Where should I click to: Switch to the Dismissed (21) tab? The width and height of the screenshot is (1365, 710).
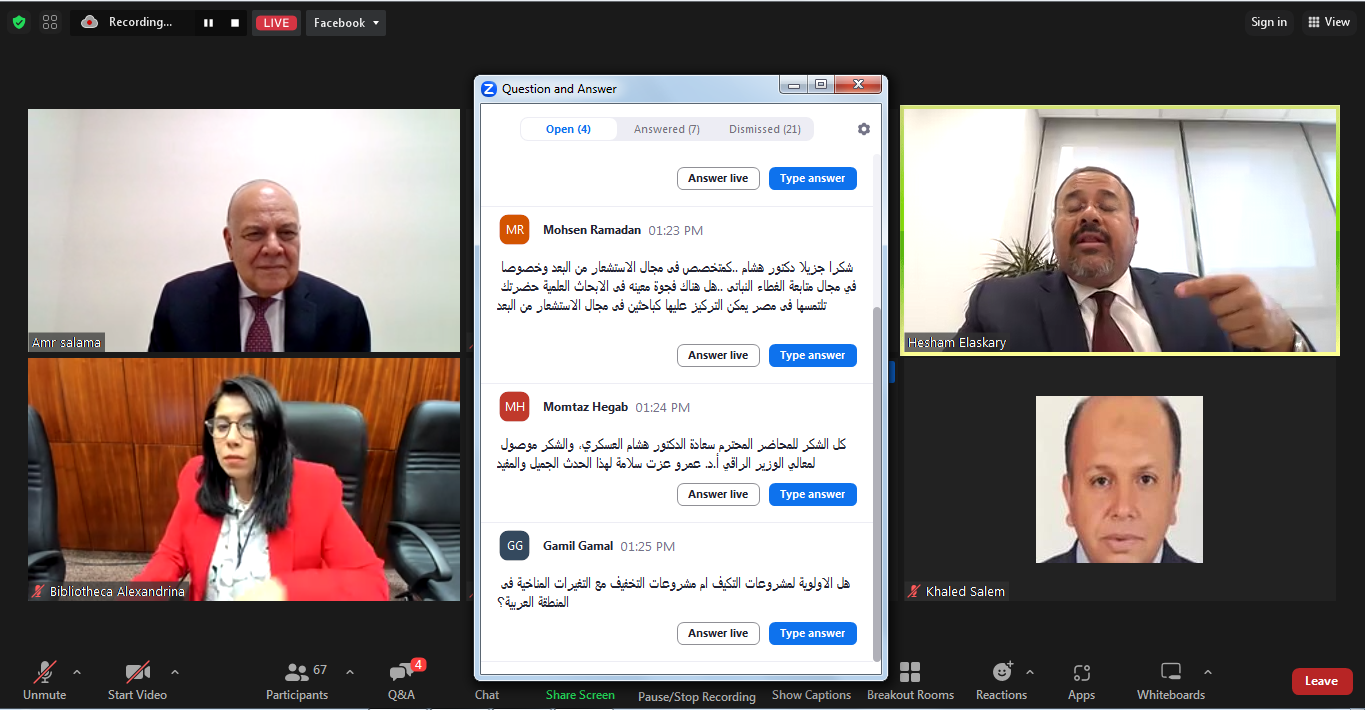coord(764,129)
